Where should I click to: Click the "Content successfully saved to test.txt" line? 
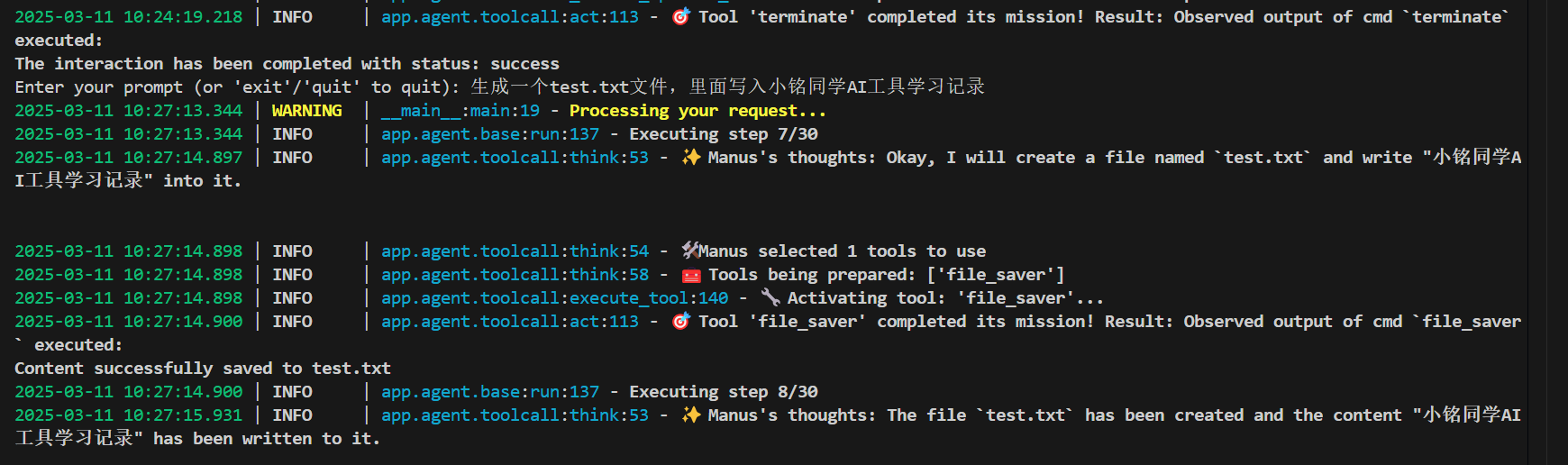pyautogui.click(x=203, y=368)
